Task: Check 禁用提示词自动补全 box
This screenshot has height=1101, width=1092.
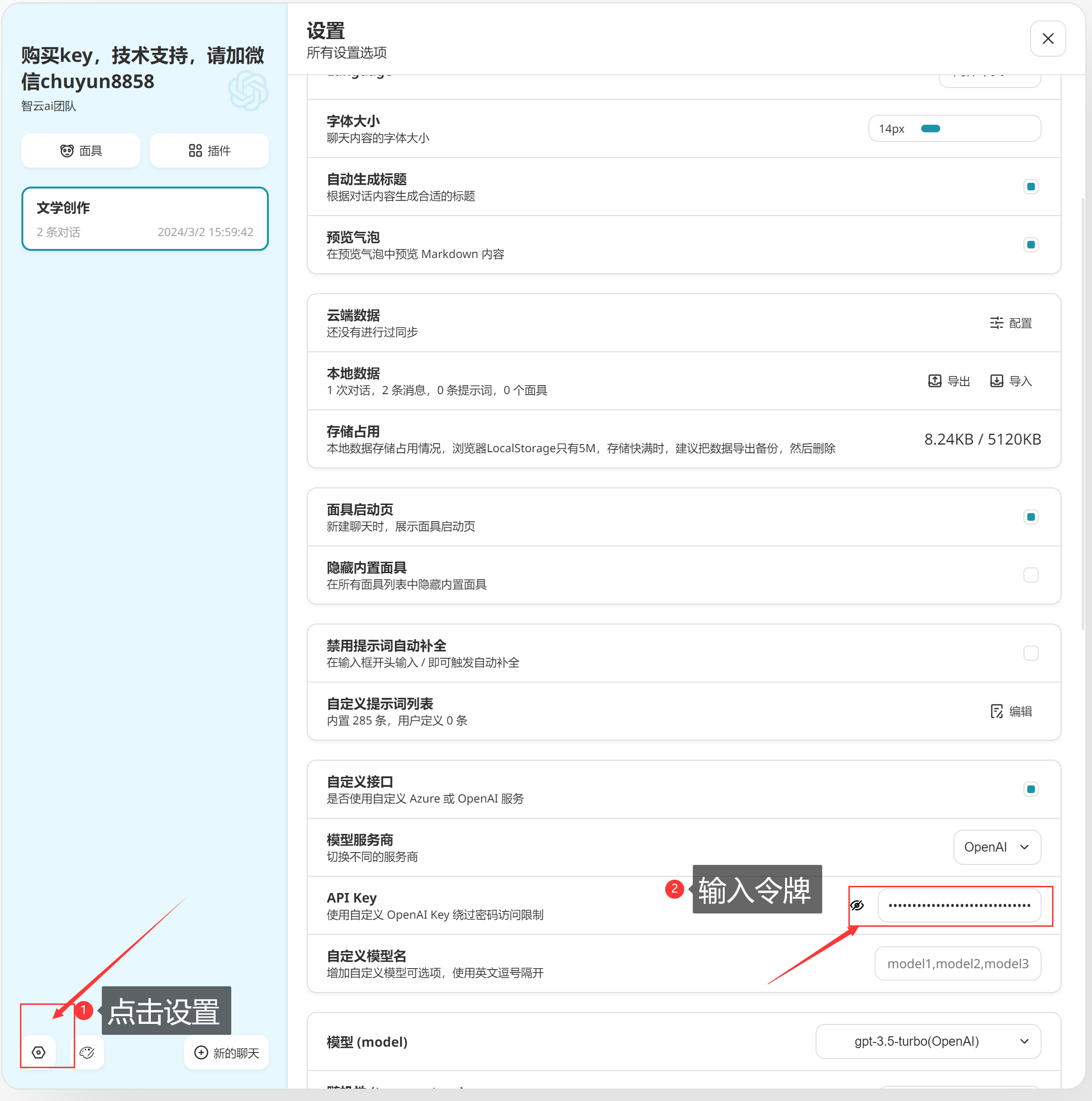Action: [1031, 653]
